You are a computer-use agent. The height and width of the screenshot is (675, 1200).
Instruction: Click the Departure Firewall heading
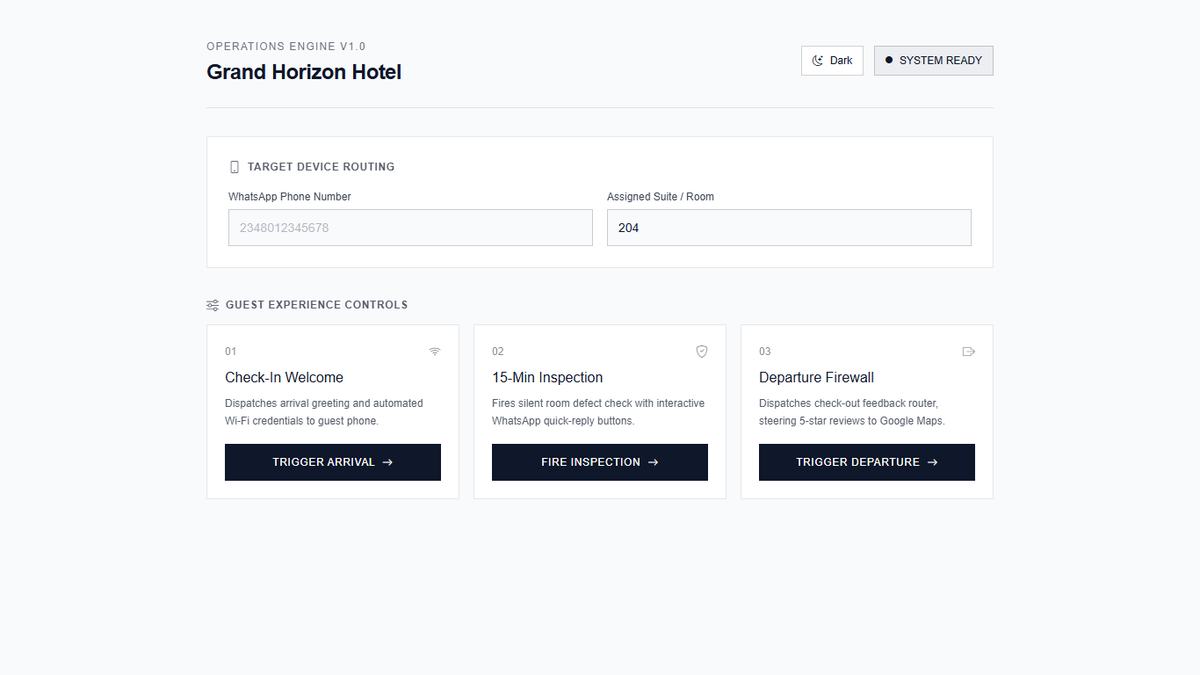(x=816, y=377)
